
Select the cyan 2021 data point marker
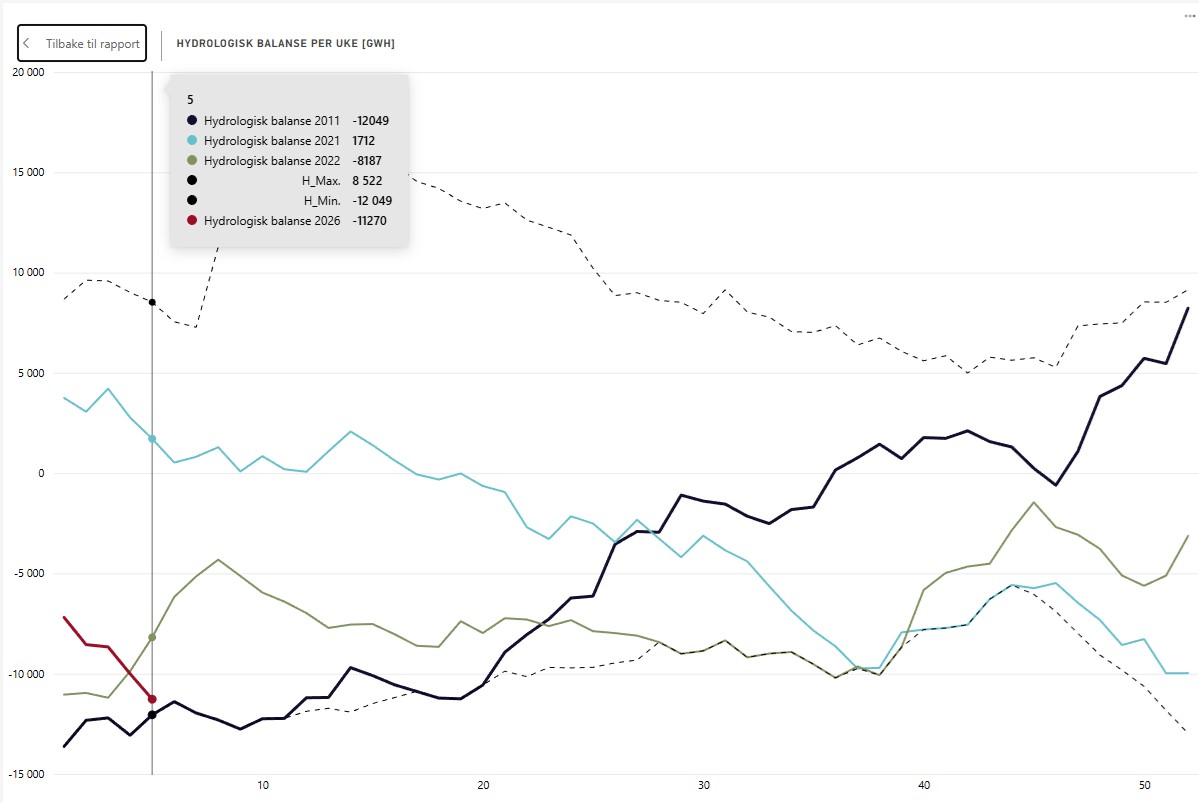point(152,439)
